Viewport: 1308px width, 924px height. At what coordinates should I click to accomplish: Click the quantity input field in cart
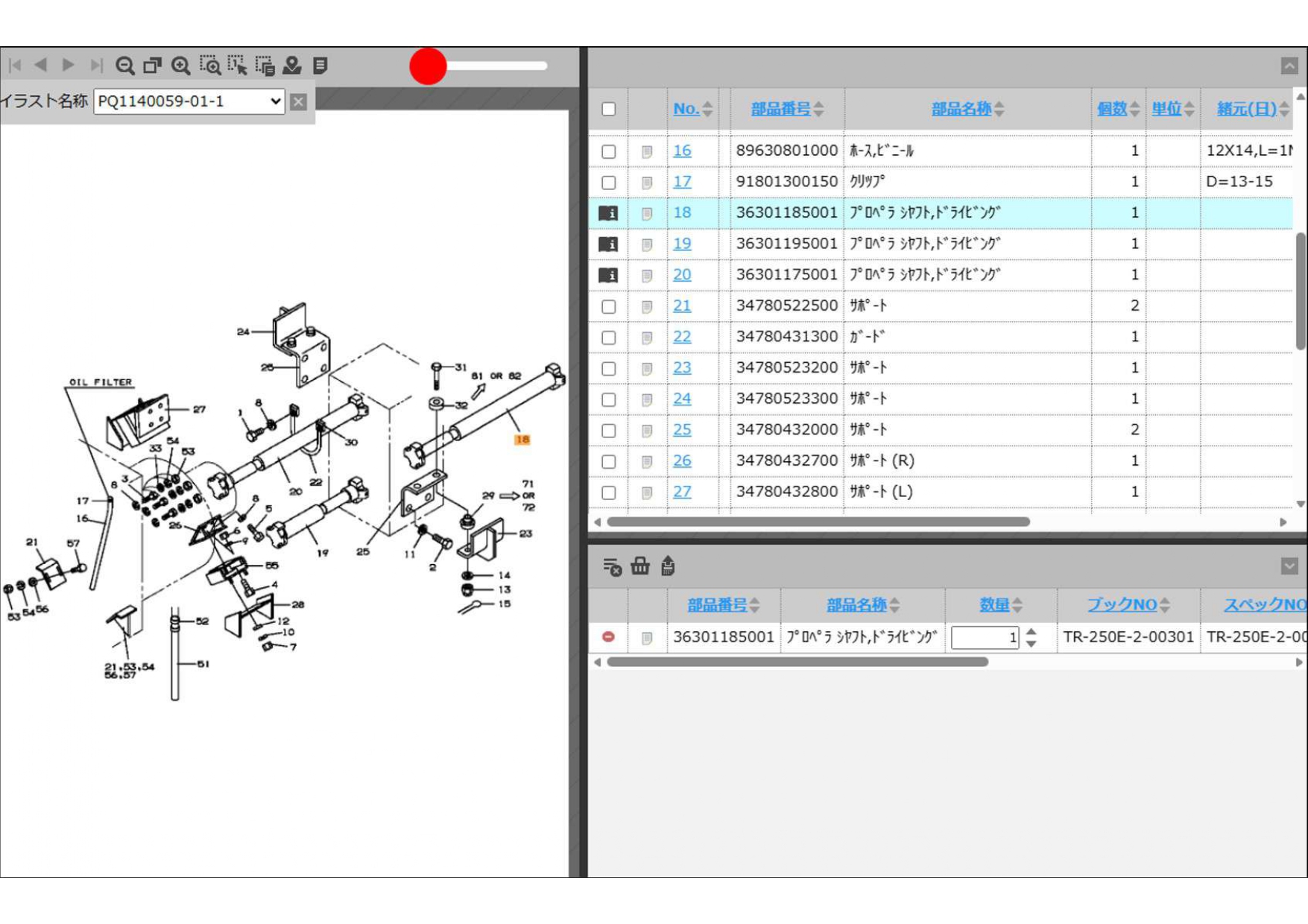coord(984,637)
